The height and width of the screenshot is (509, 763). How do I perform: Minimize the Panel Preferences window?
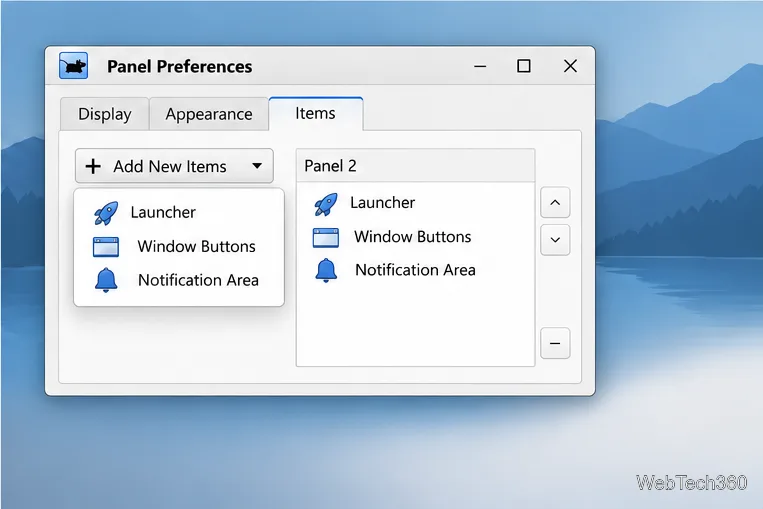coord(480,66)
